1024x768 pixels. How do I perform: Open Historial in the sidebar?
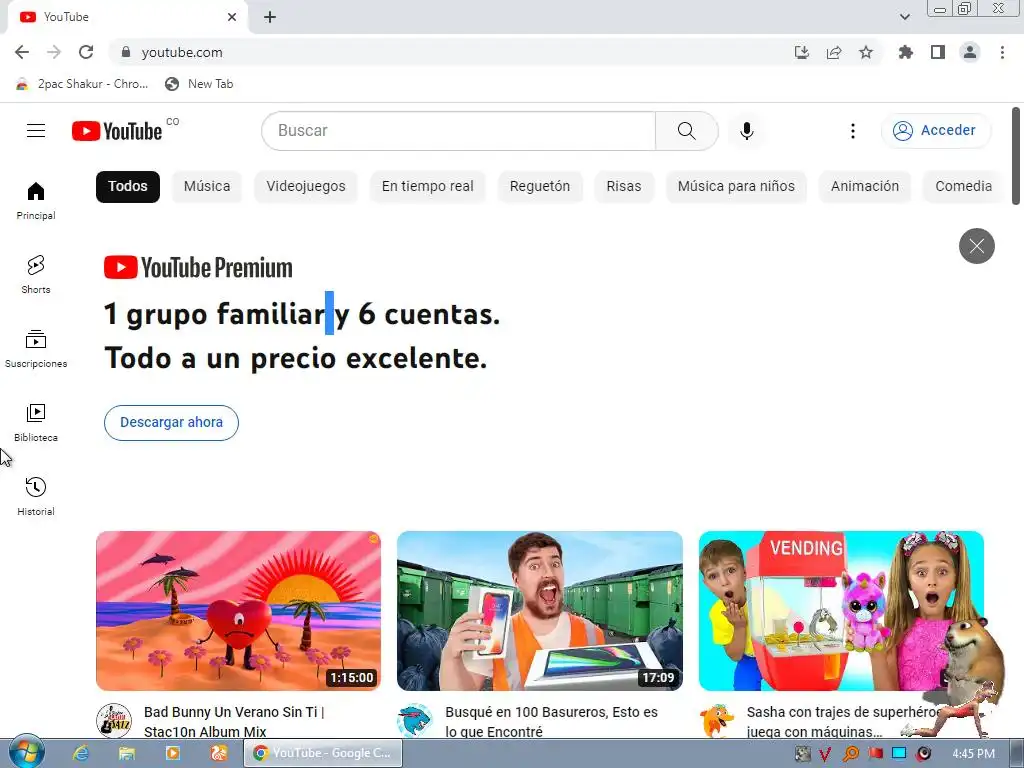click(36, 496)
